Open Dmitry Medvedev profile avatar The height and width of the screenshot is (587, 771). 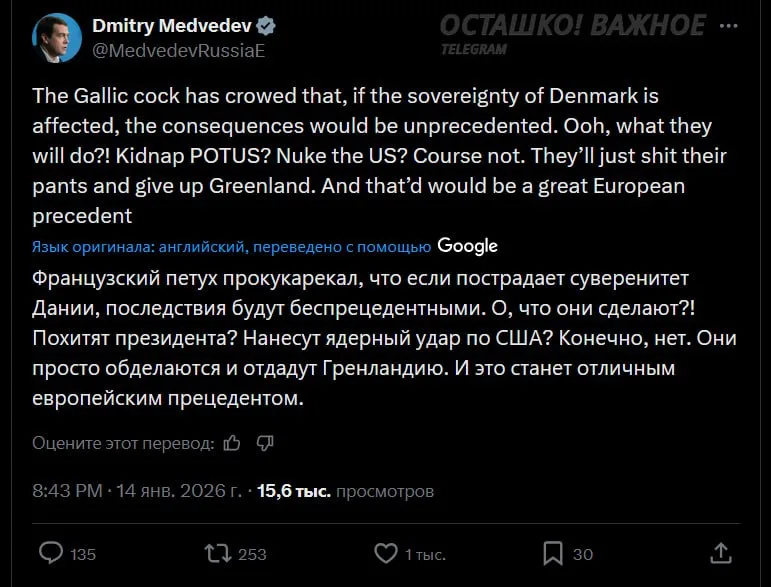(x=56, y=38)
